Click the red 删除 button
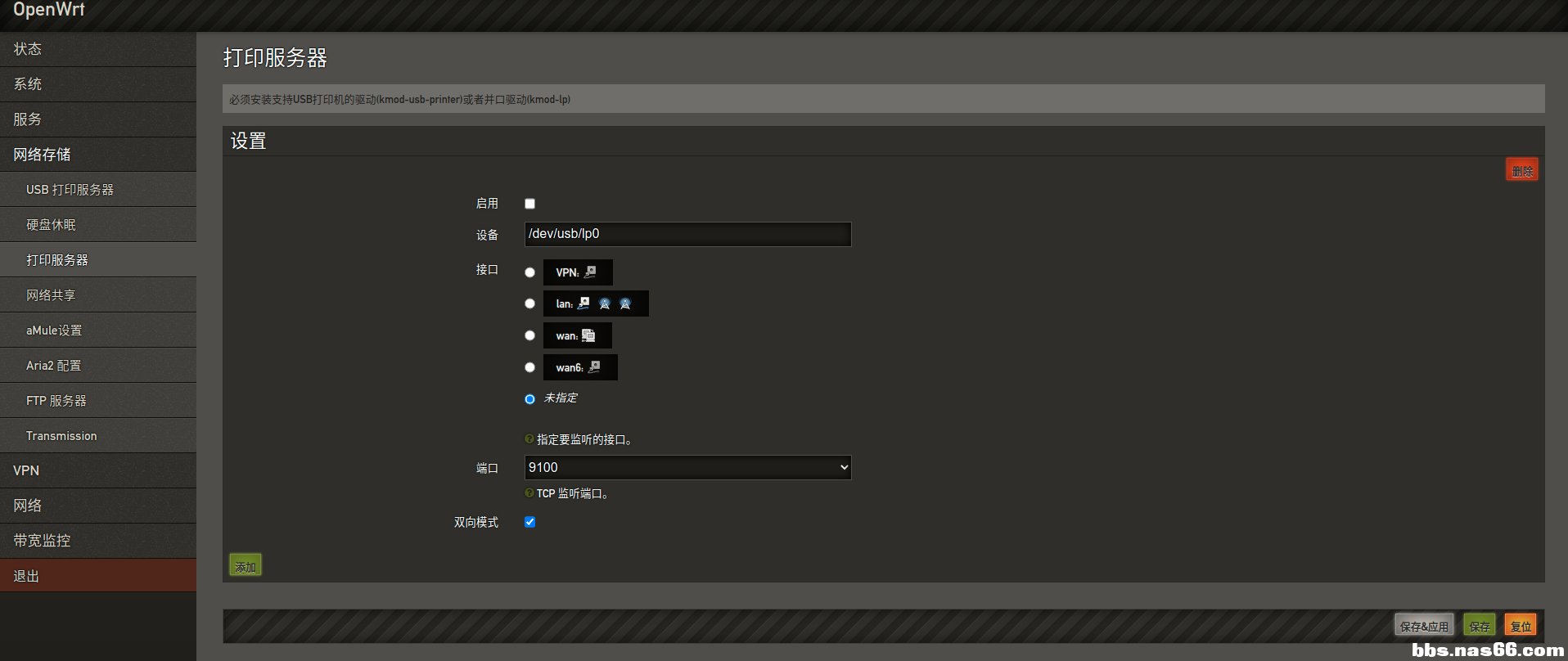1568x661 pixels. click(1521, 170)
